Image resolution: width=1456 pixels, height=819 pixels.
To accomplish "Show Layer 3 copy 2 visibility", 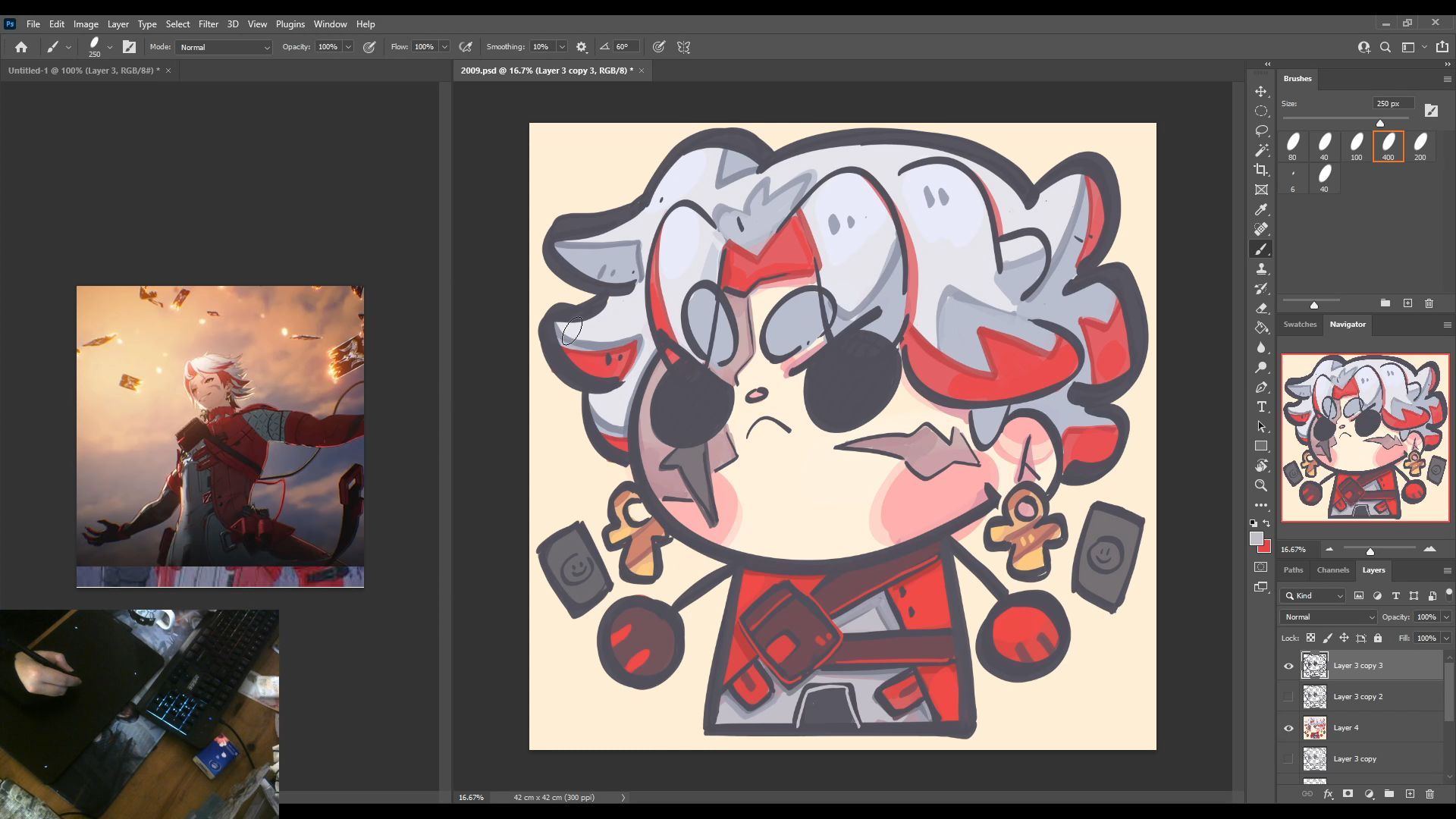I will (1288, 697).
